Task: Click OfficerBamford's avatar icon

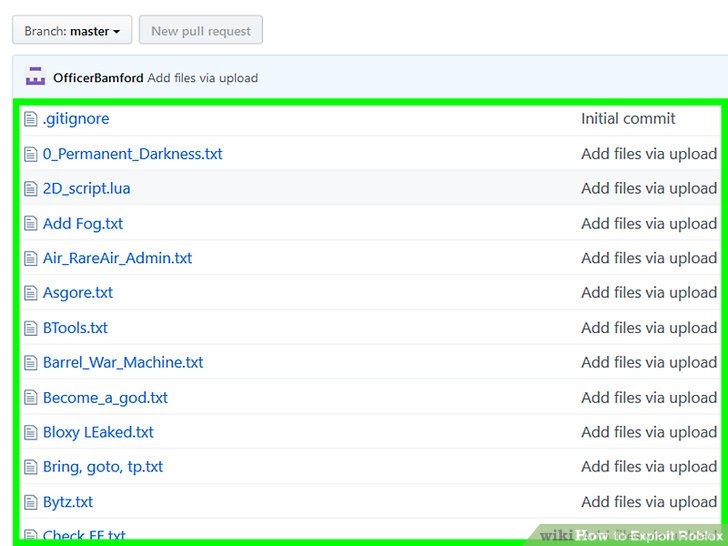Action: (35, 77)
